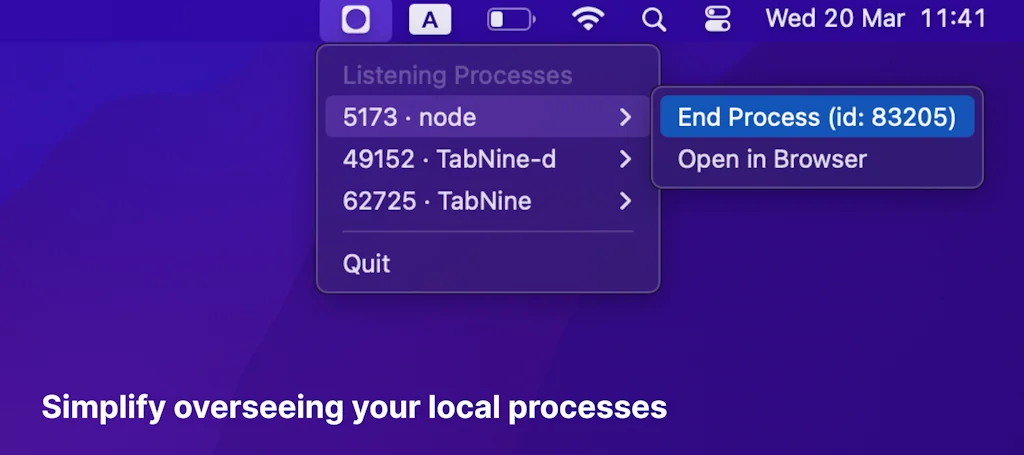Choose Open in Browser
Image resolution: width=1024 pixels, height=455 pixels.
pos(772,159)
